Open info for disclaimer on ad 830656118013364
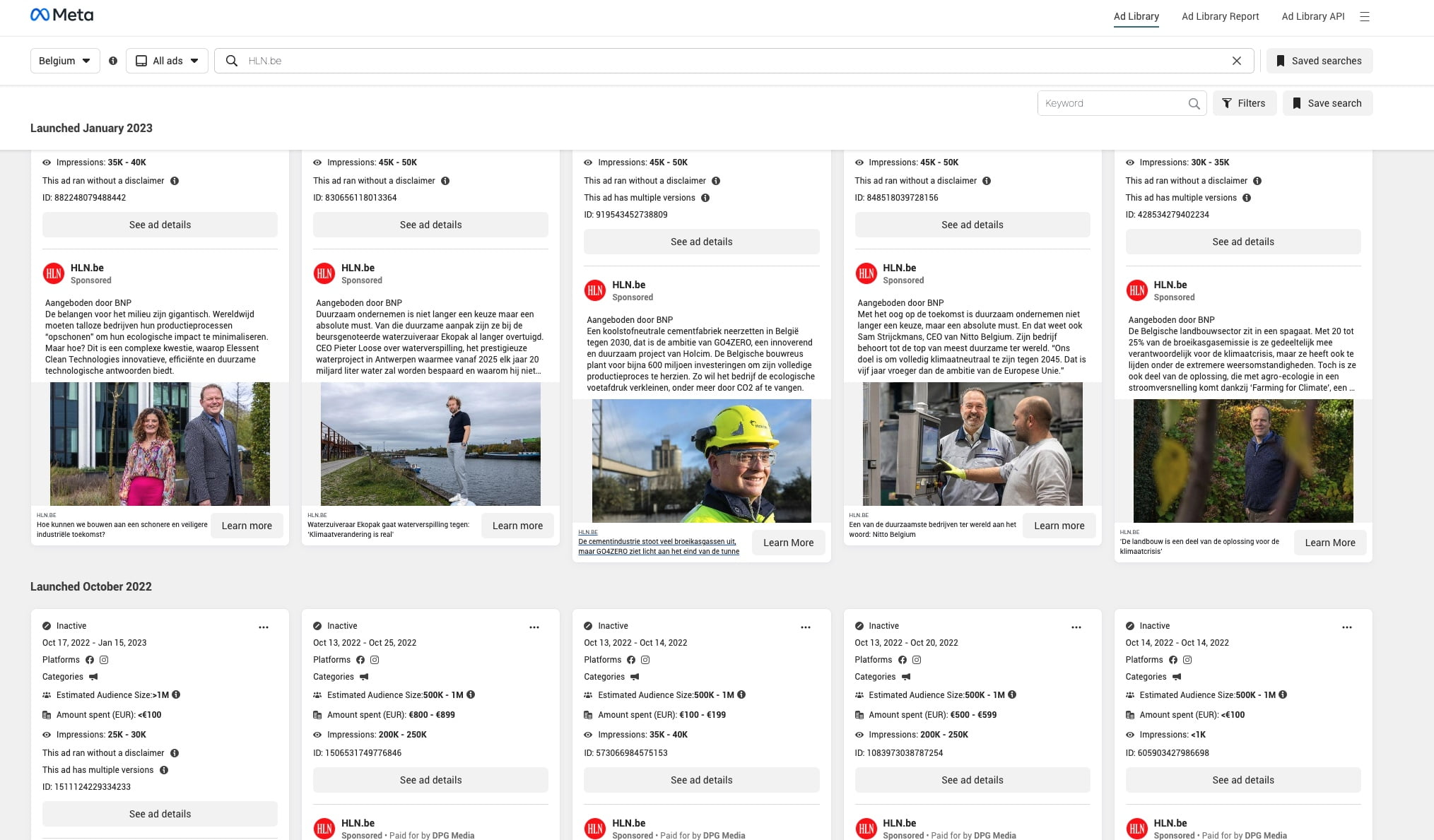Screen dimensions: 1434x840 (445, 181)
